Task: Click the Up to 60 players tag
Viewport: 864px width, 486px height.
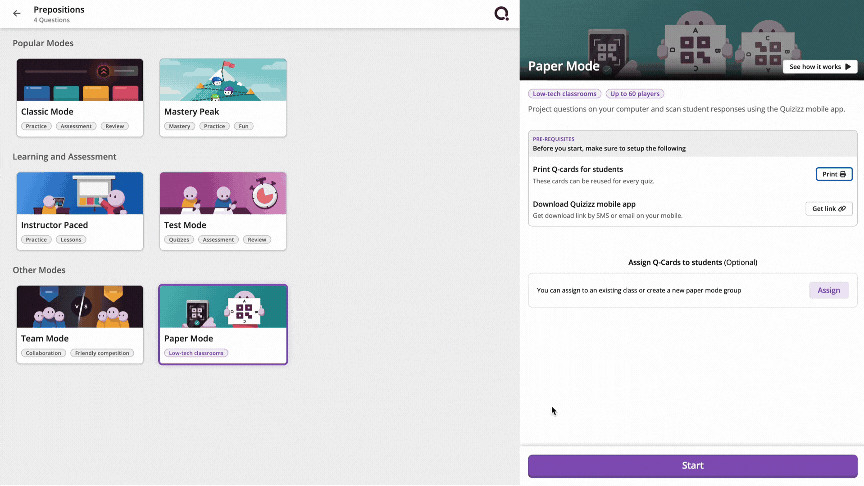Action: 634,94
